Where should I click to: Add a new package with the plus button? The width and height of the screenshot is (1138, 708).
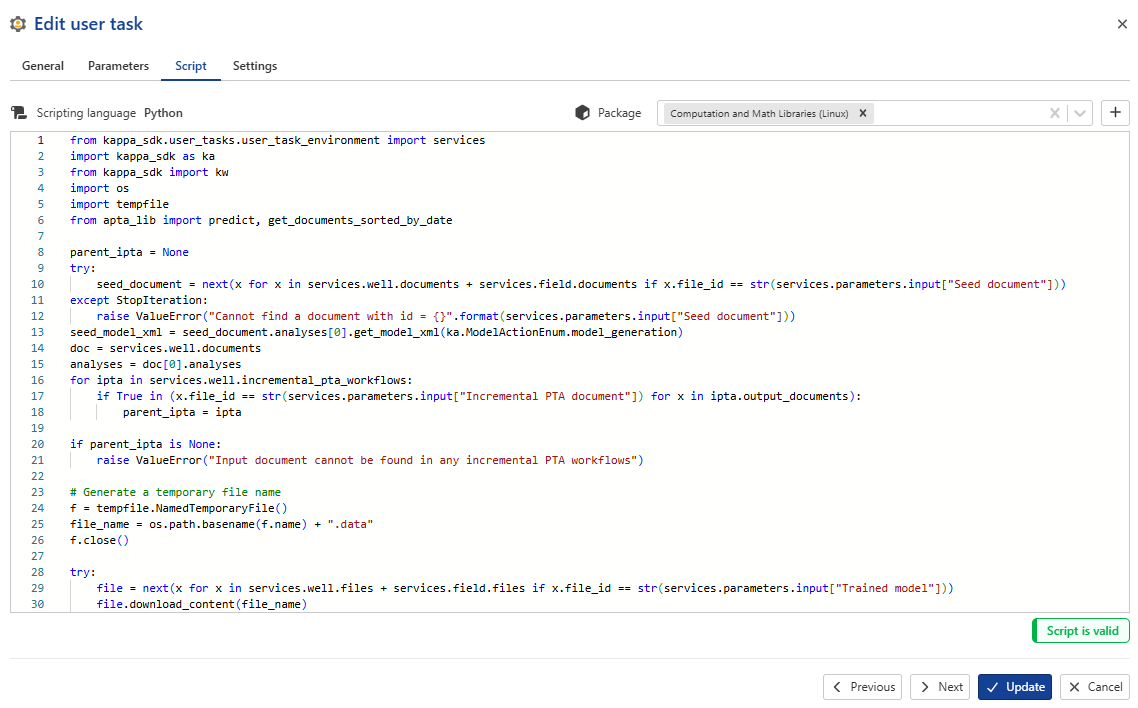click(1116, 112)
